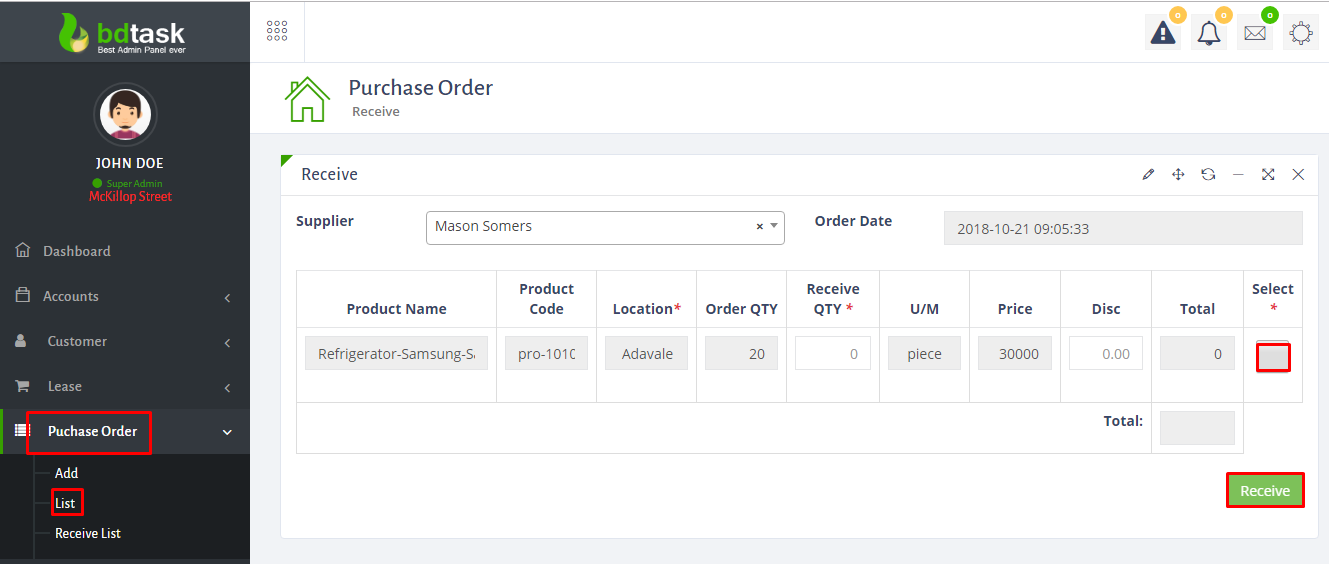Tick the Select checkbox for Refrigerator row
The width and height of the screenshot is (1329, 564).
[x=1273, y=357]
